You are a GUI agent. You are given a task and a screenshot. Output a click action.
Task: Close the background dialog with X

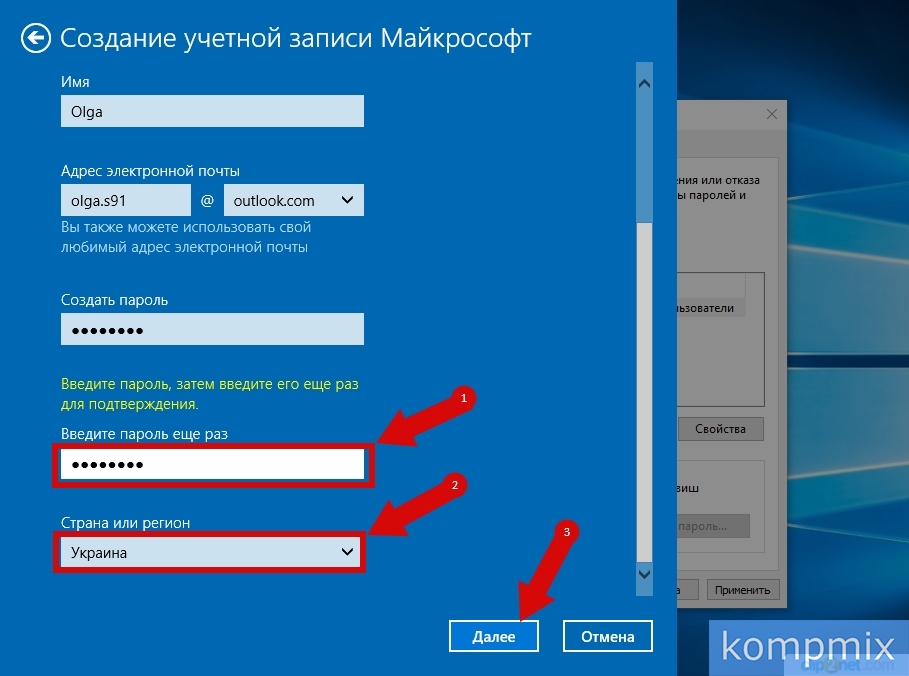tap(772, 114)
